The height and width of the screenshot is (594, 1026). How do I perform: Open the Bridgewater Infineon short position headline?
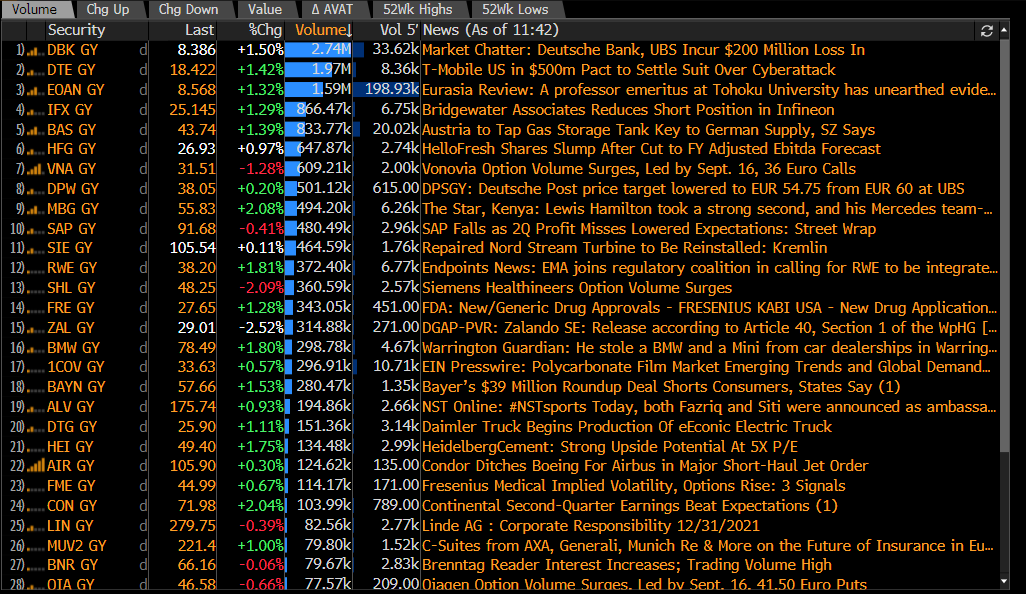click(x=628, y=110)
